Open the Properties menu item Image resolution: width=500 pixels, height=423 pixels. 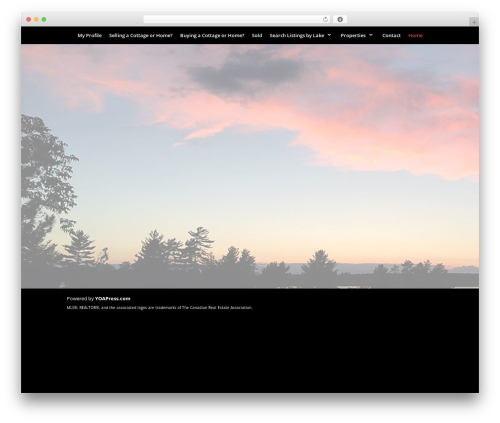353,35
